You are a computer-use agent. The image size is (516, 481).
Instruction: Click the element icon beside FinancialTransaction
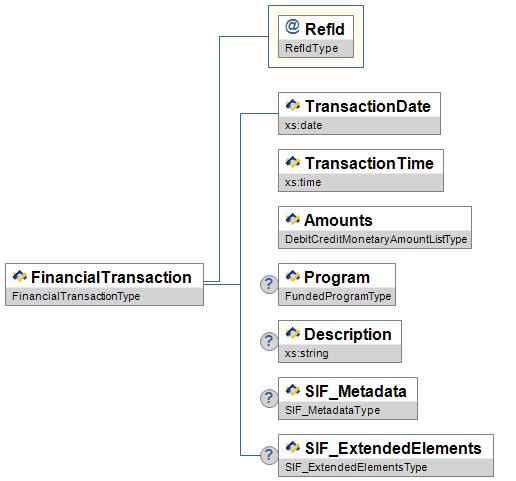tap(19, 276)
